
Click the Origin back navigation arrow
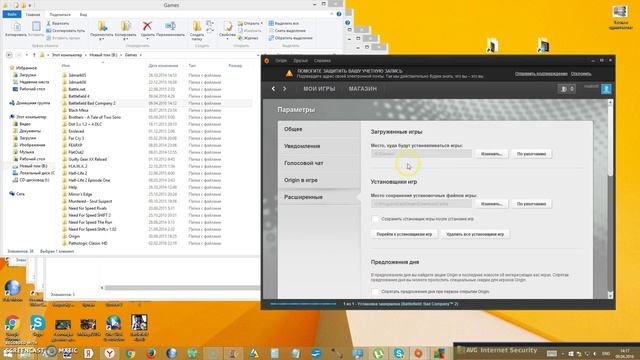273,89
